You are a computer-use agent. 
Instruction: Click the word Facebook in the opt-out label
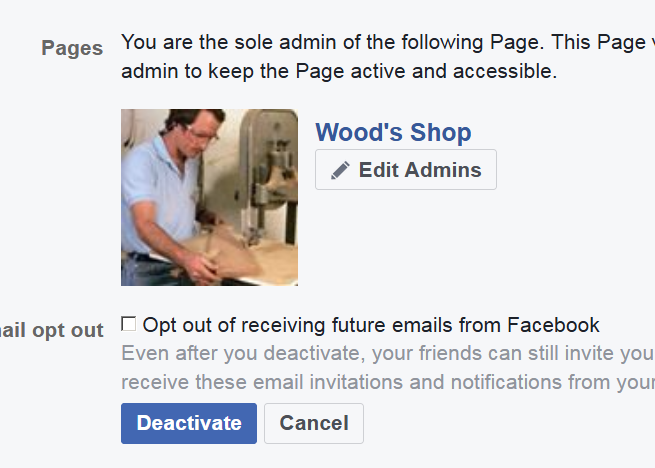[553, 325]
